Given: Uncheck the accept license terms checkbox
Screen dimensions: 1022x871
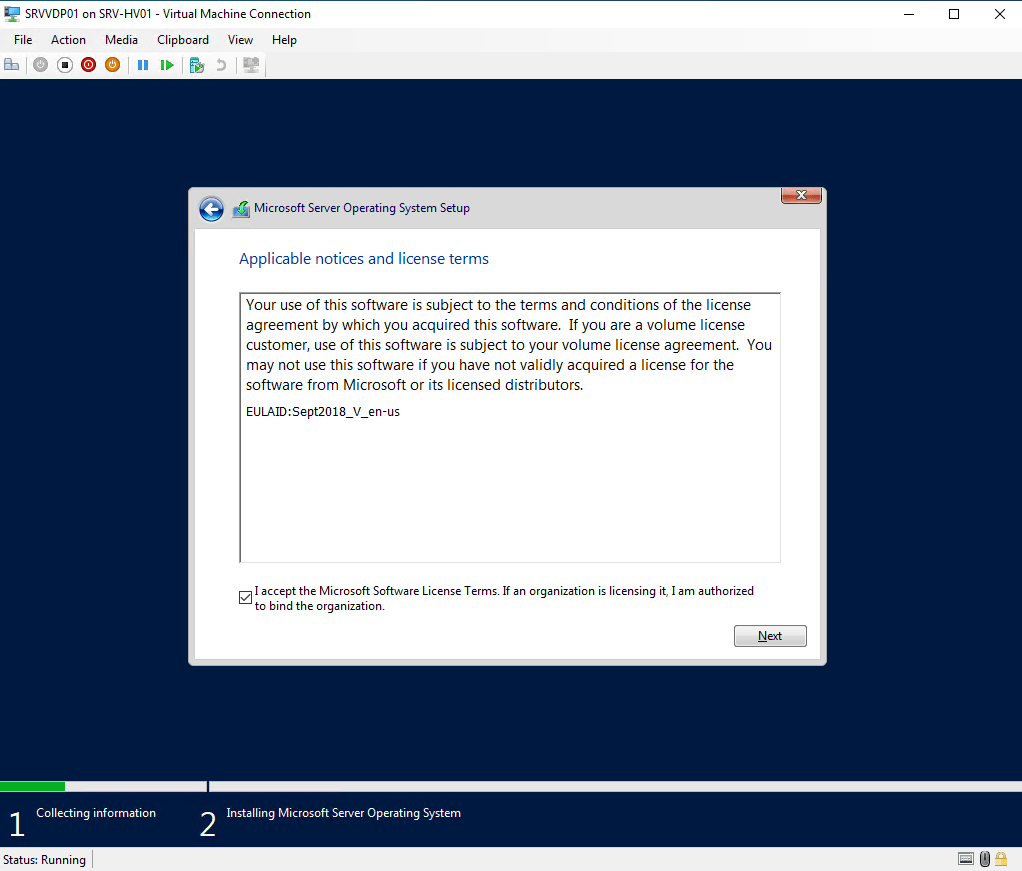Looking at the screenshot, I should point(246,598).
